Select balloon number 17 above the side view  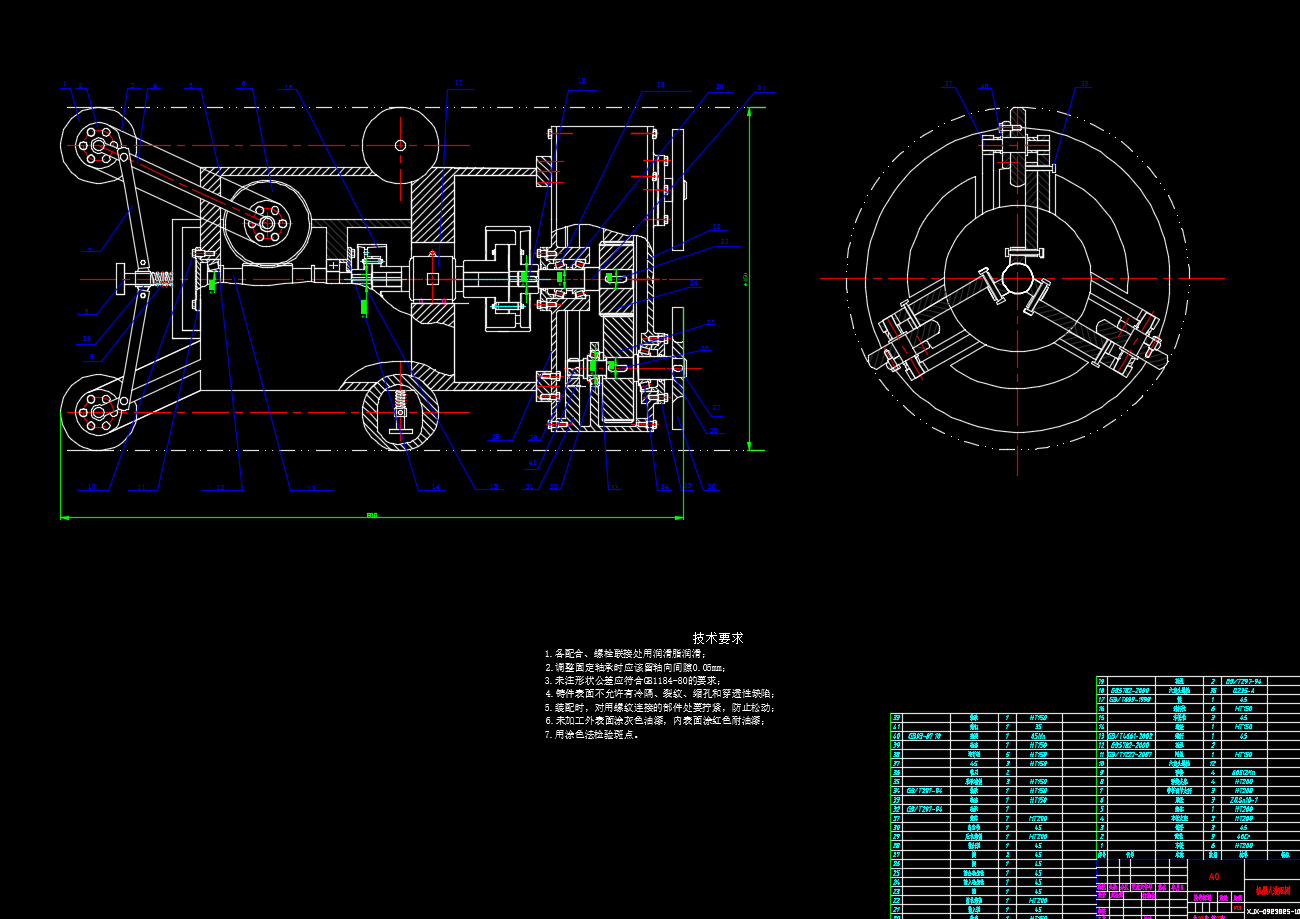pyautogui.click(x=458, y=83)
